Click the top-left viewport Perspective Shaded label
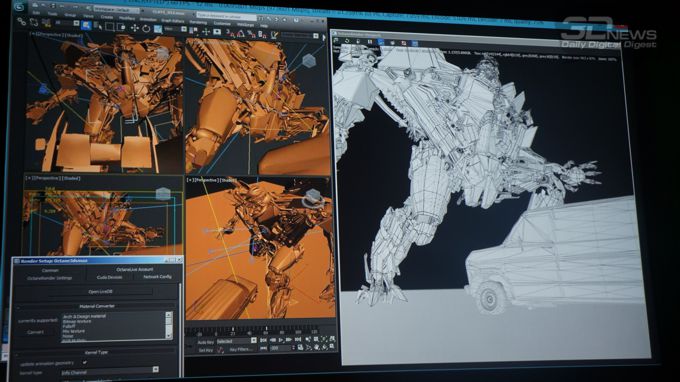Viewport: 680px width, 382px height. coord(55,35)
